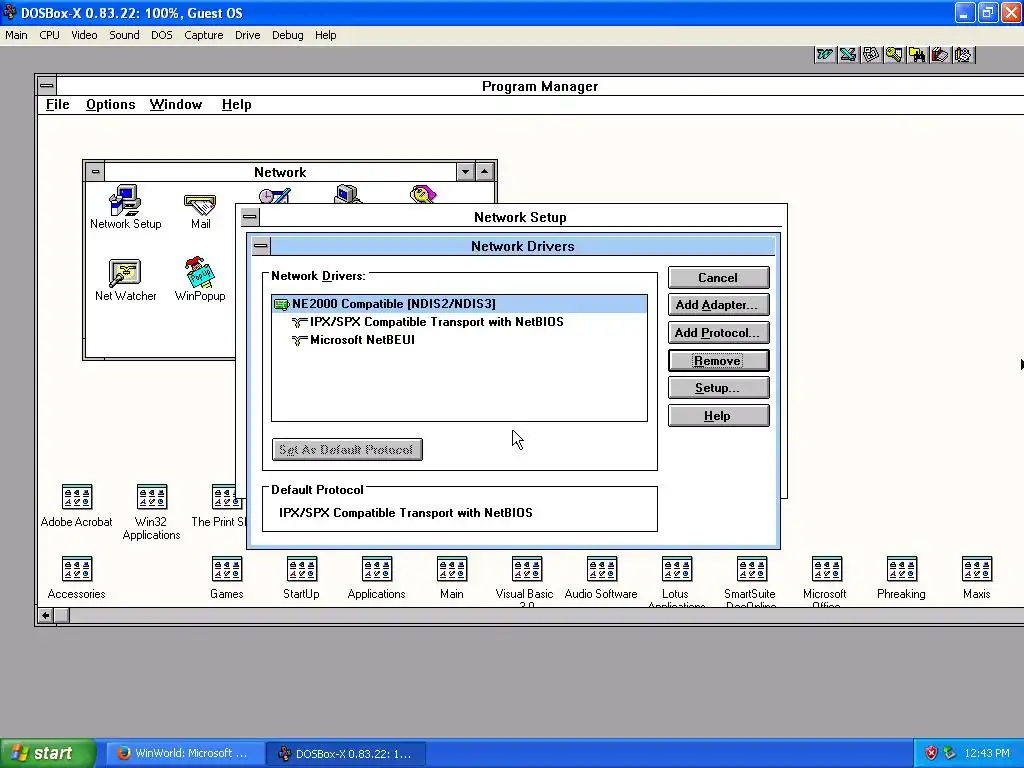Open PowerPoint icon in Office toolbar
The height and width of the screenshot is (768, 1024).
(x=871, y=55)
